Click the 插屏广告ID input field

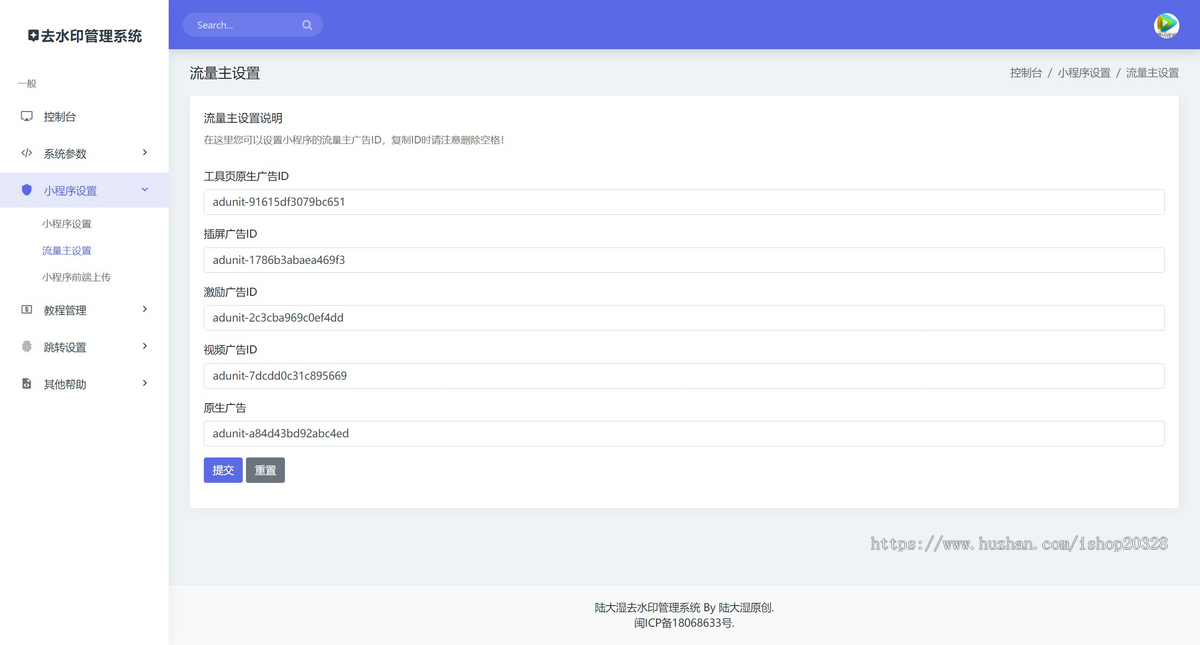tap(684, 260)
